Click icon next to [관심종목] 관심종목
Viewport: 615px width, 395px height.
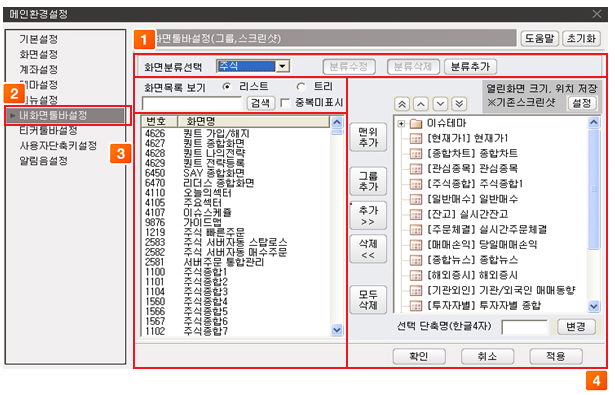(415, 169)
